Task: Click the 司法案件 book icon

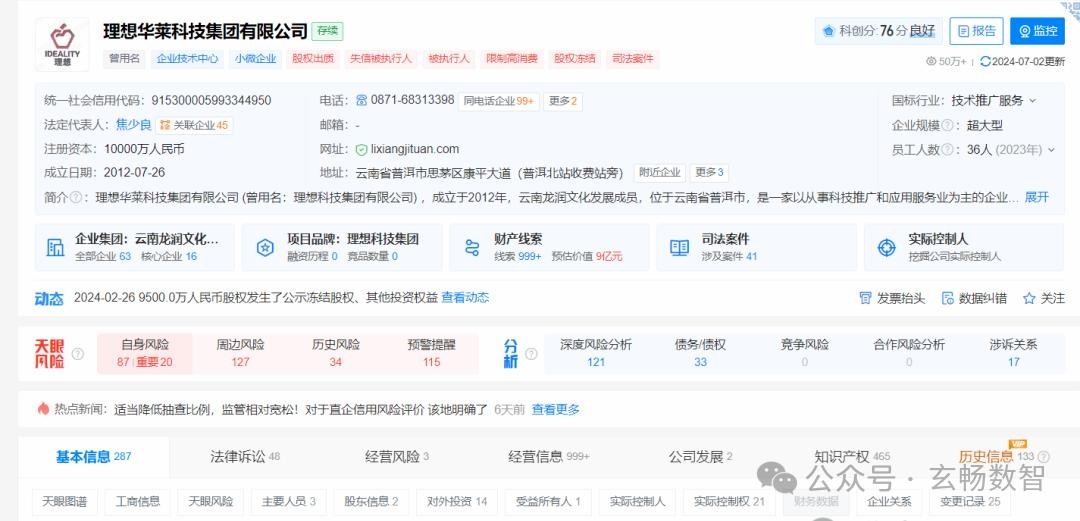Action: (x=679, y=247)
